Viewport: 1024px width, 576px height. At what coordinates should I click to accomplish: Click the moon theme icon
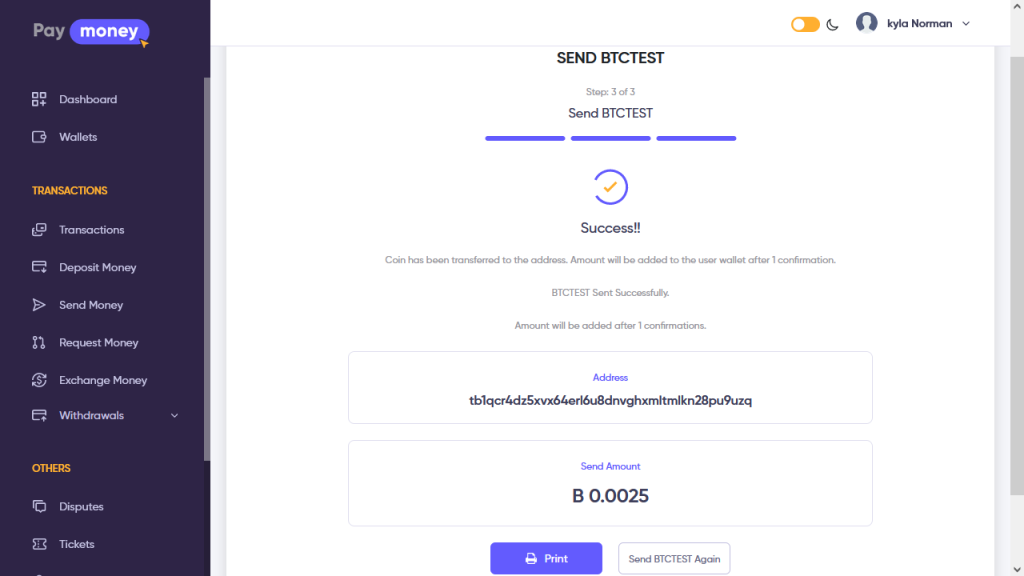click(832, 25)
